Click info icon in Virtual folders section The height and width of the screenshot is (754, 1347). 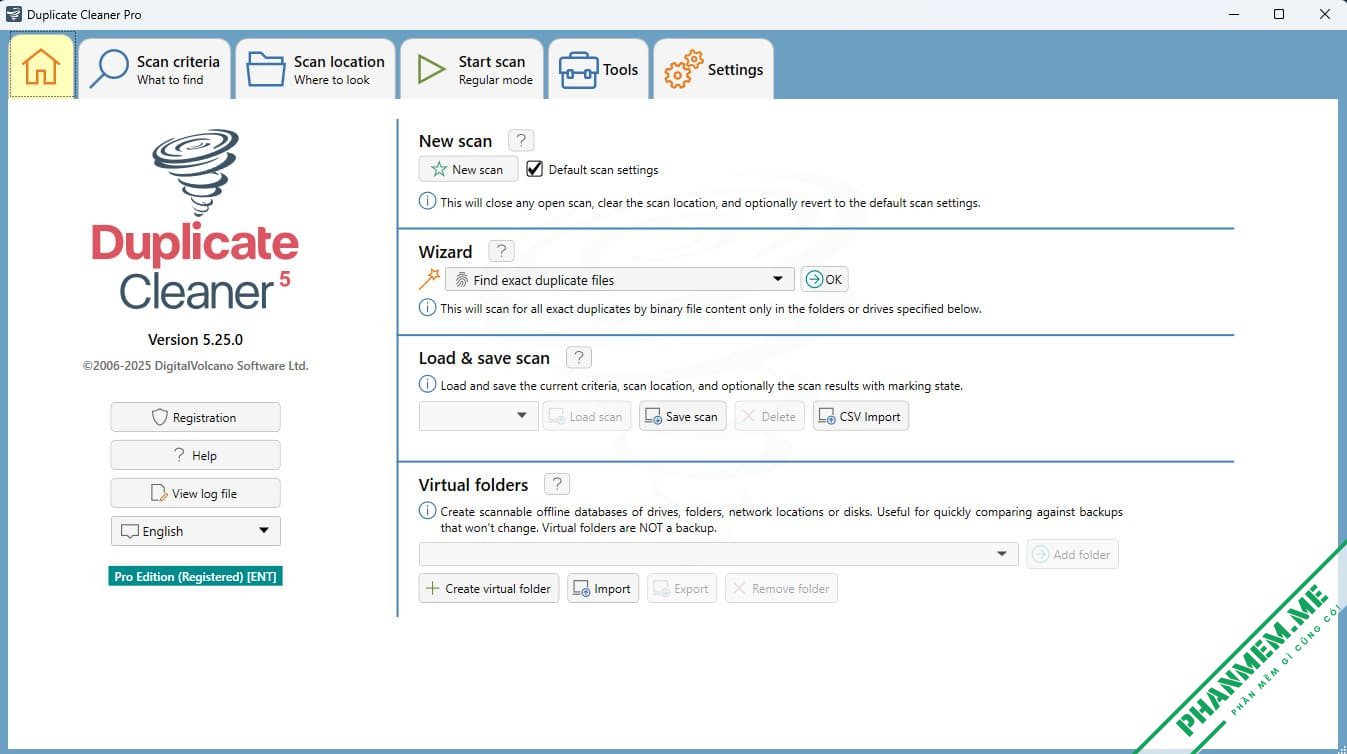pyautogui.click(x=427, y=511)
